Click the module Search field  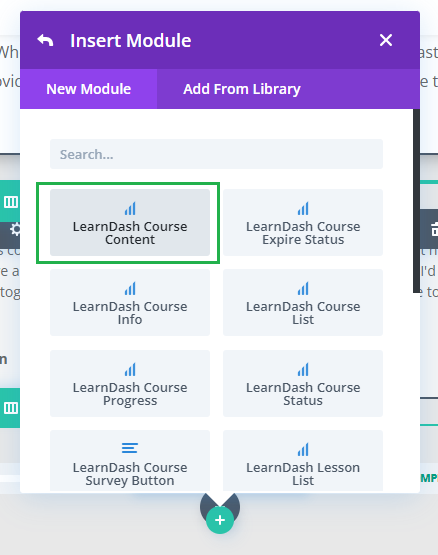(x=216, y=154)
